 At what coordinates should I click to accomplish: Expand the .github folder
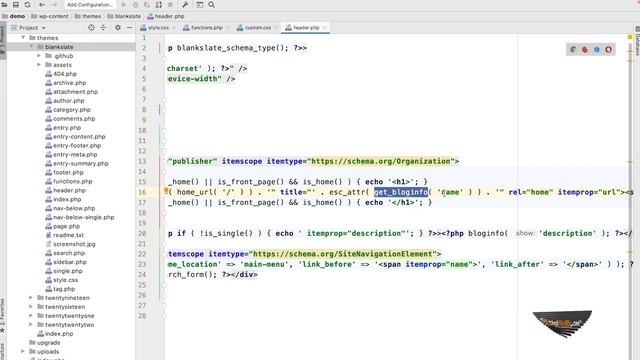39,56
